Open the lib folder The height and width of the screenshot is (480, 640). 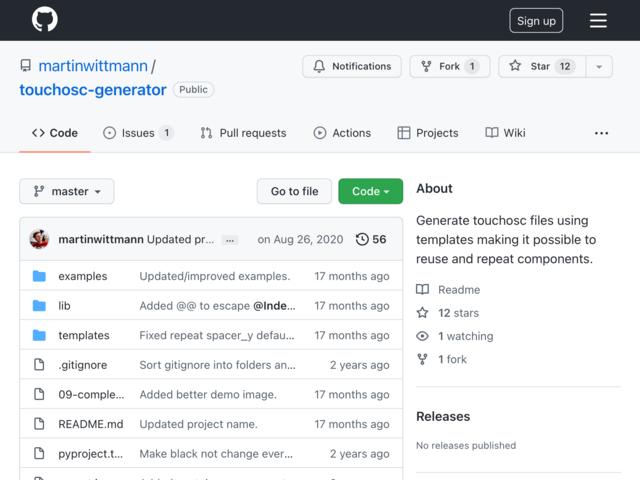64,306
